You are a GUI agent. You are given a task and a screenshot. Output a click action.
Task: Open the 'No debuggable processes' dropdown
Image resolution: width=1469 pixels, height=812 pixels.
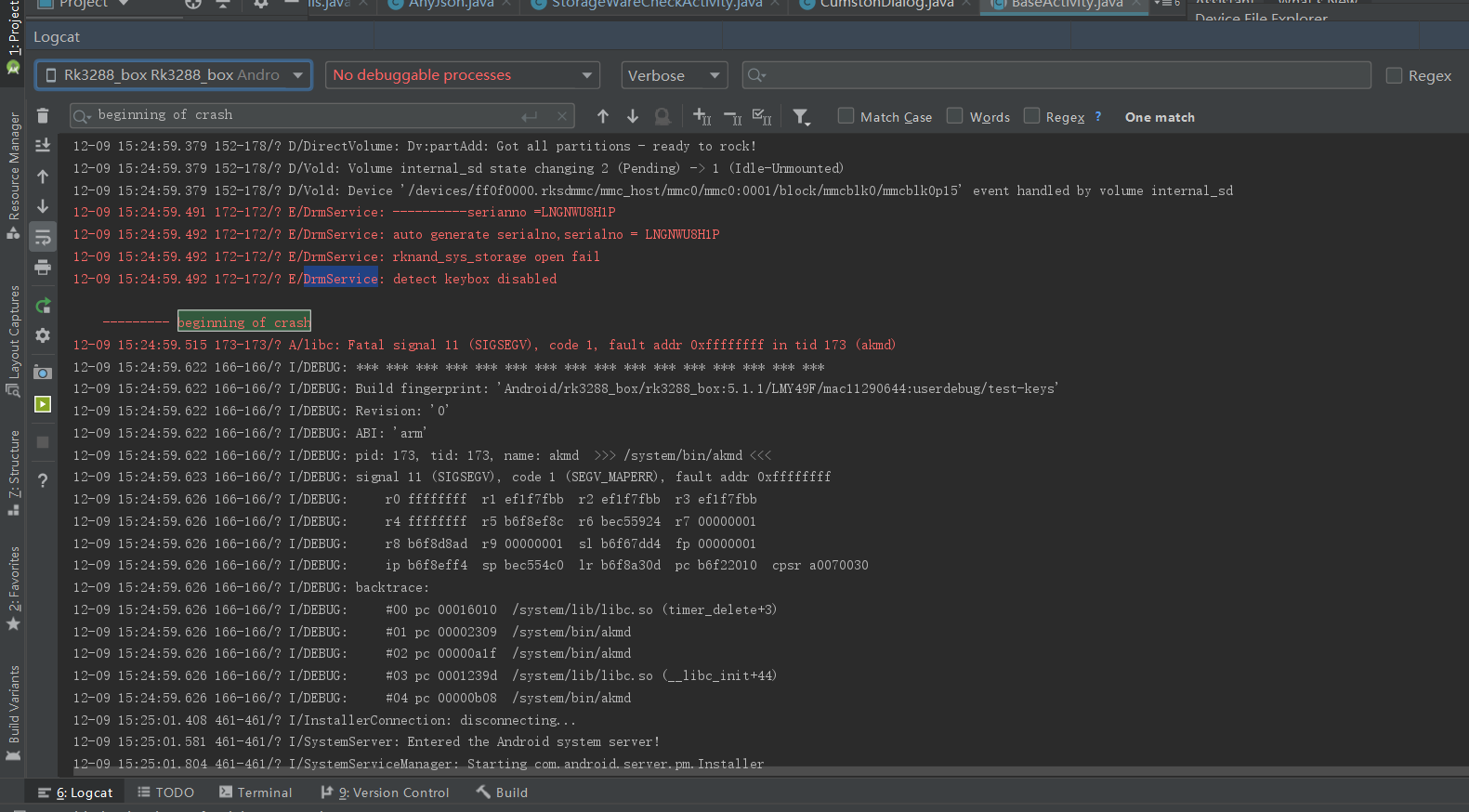(463, 75)
